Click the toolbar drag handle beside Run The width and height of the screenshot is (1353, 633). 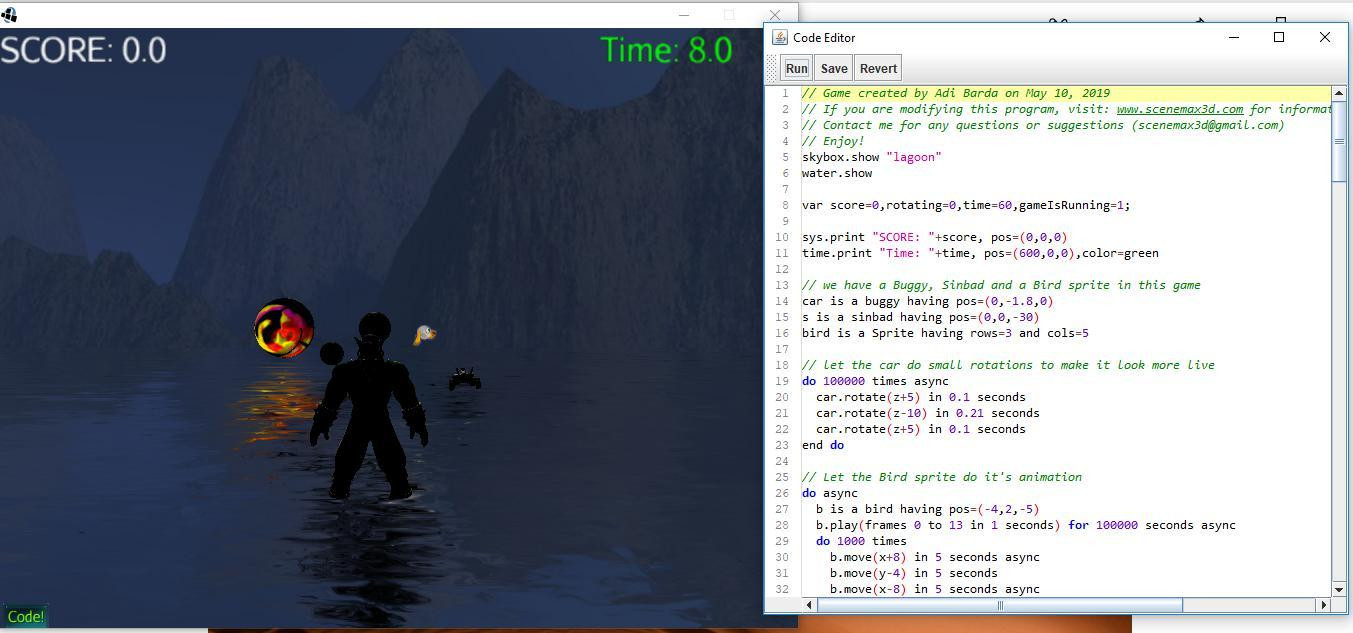[772, 68]
